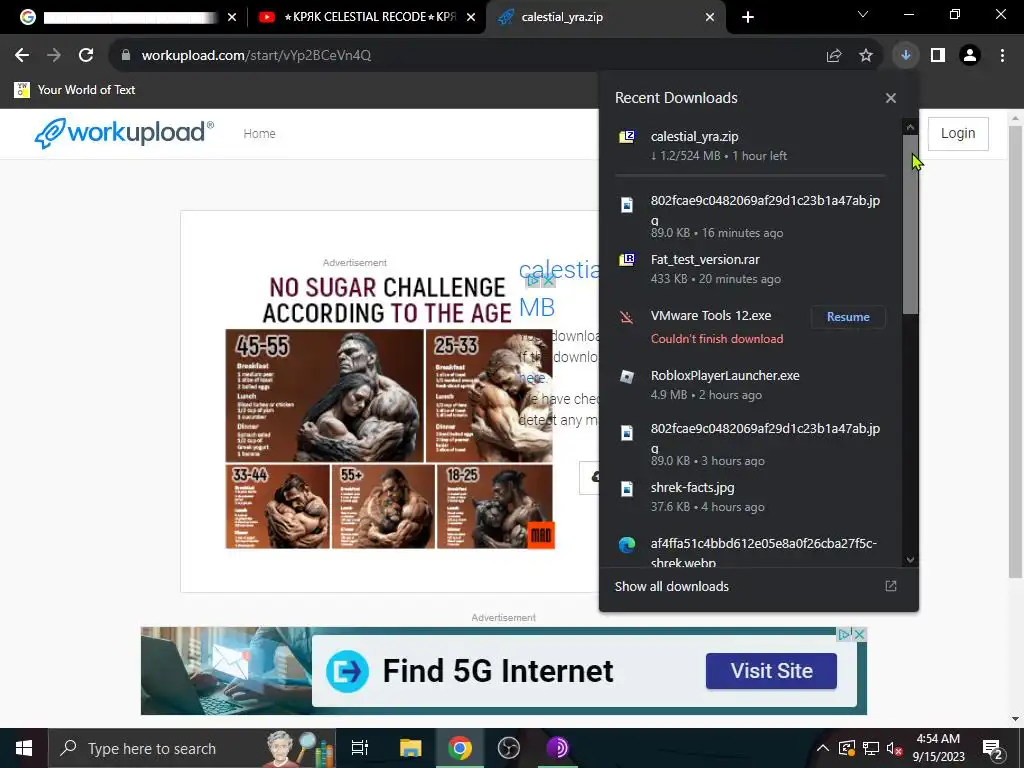
Task: Click the image file icon beside shrek-facts.jpg
Action: (x=627, y=488)
